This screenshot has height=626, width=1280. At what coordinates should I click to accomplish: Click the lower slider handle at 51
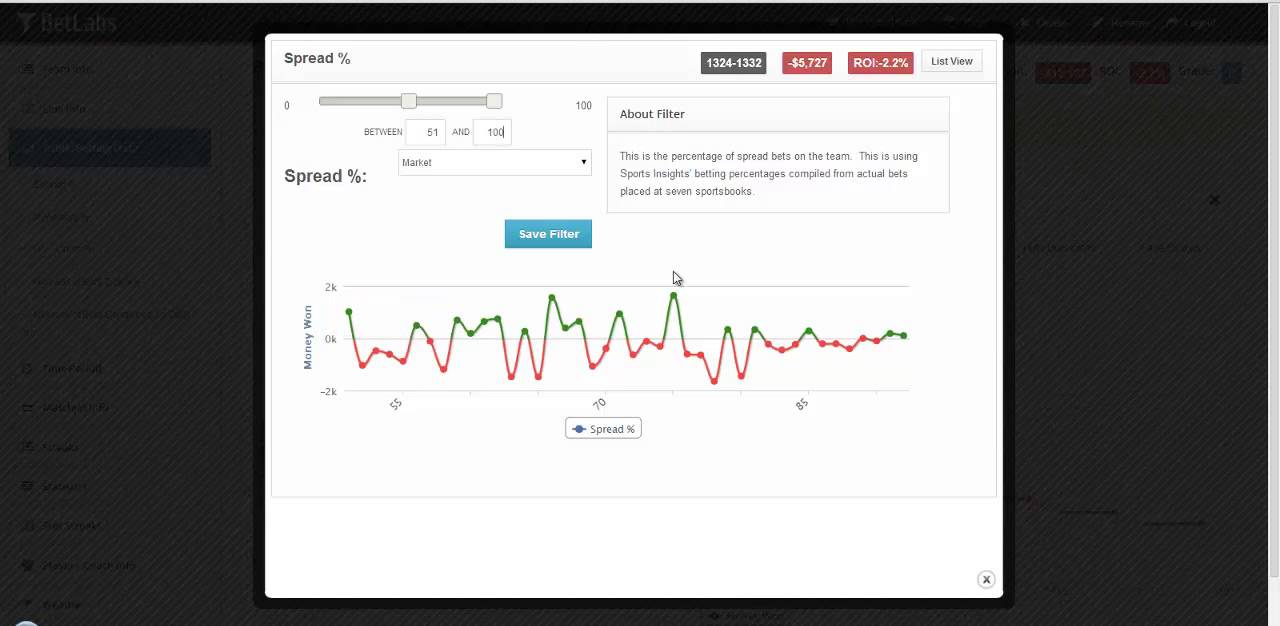(x=408, y=101)
